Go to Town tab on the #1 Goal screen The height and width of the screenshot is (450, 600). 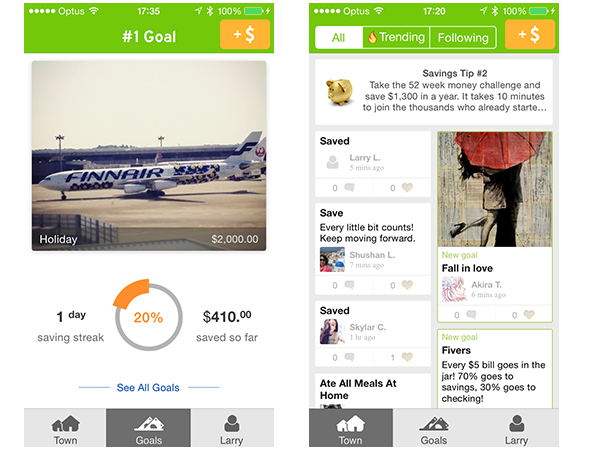[x=65, y=429]
